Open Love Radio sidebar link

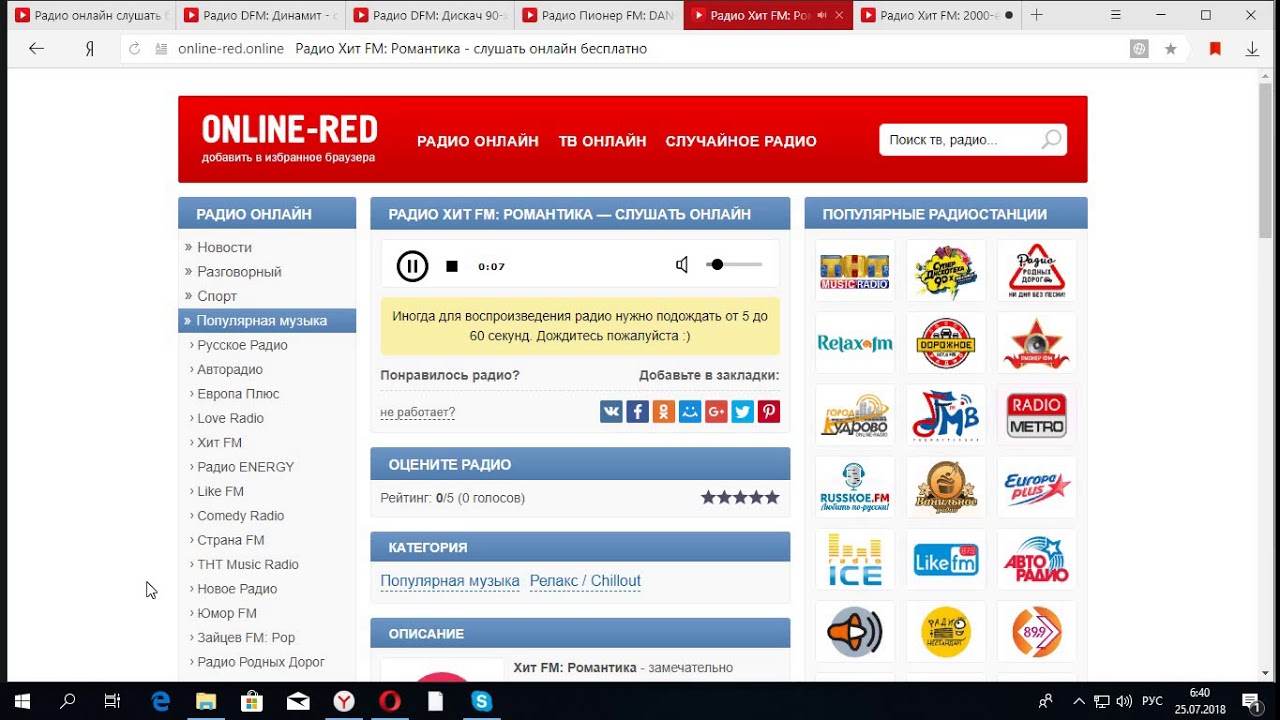(x=230, y=418)
